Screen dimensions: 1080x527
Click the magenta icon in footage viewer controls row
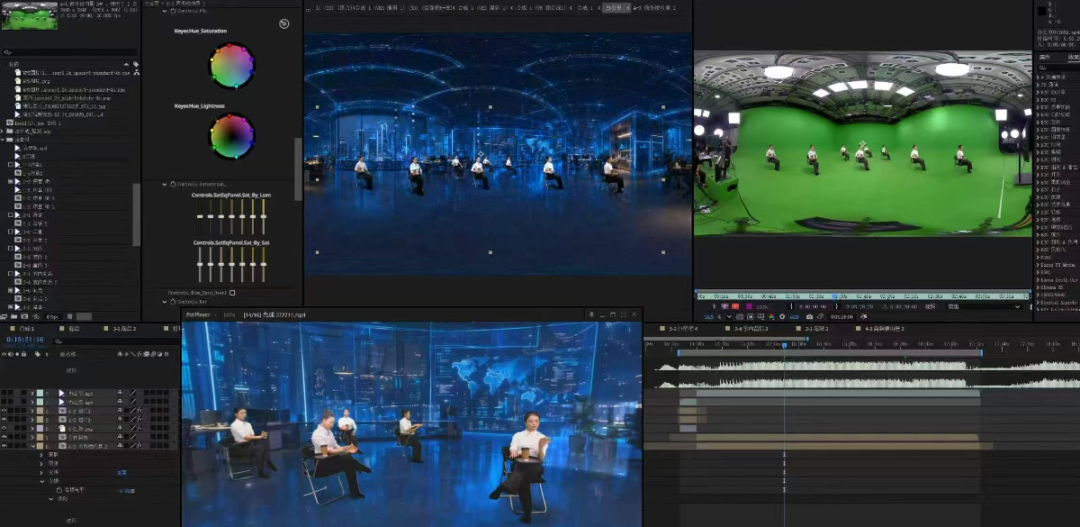point(749,307)
